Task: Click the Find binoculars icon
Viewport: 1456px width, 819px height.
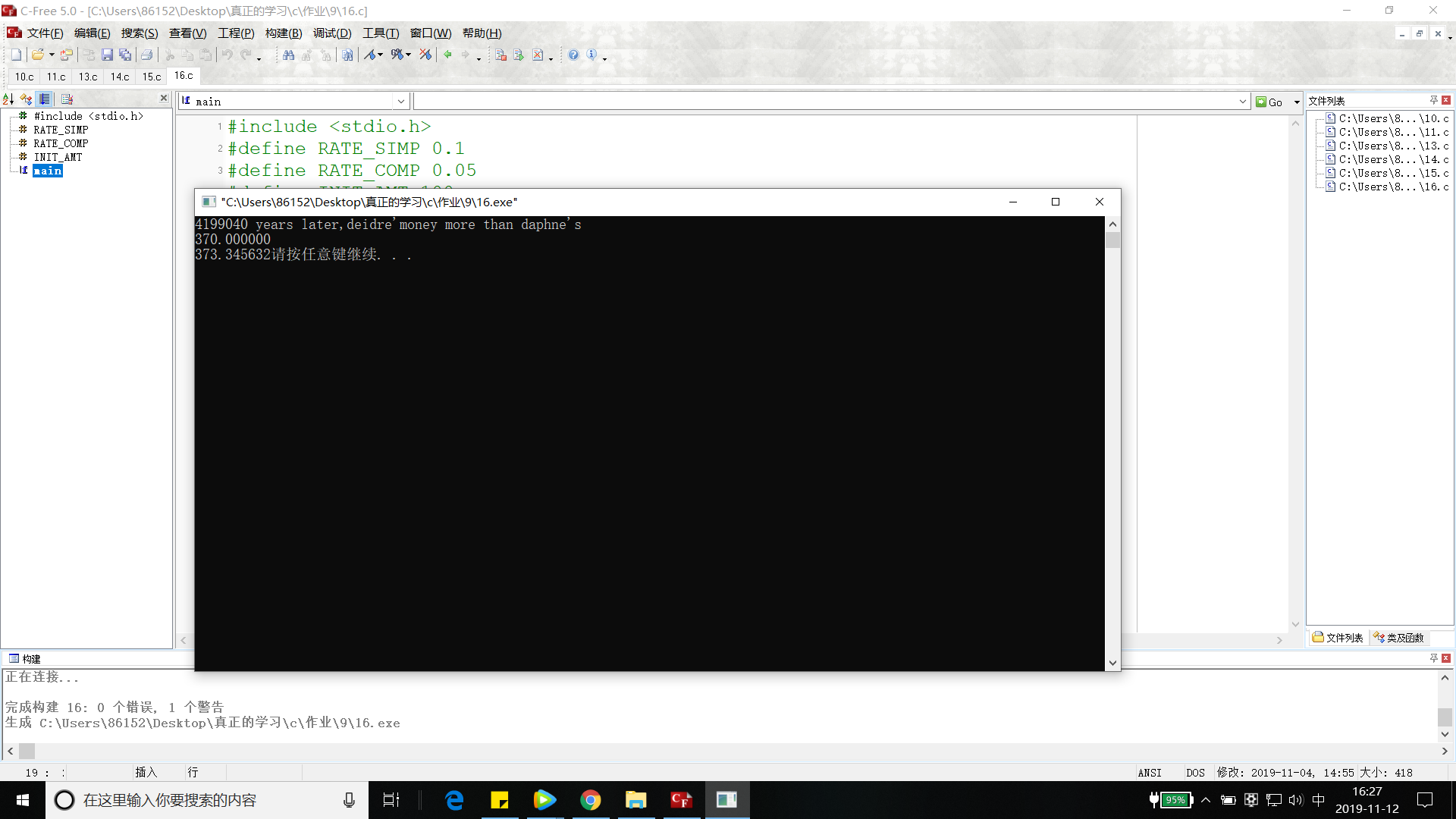Action: (288, 55)
